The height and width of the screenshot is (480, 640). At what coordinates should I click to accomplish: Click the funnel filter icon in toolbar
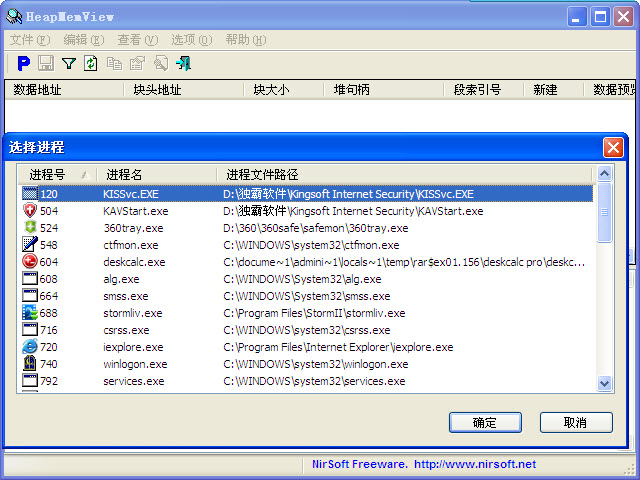68,63
